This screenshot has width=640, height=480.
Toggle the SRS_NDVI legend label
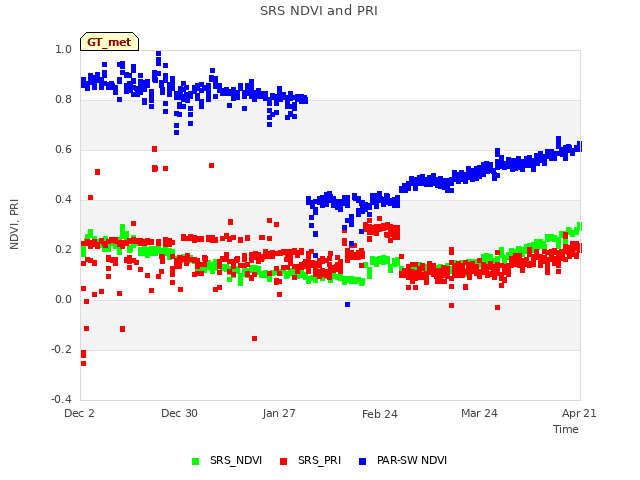[236, 460]
